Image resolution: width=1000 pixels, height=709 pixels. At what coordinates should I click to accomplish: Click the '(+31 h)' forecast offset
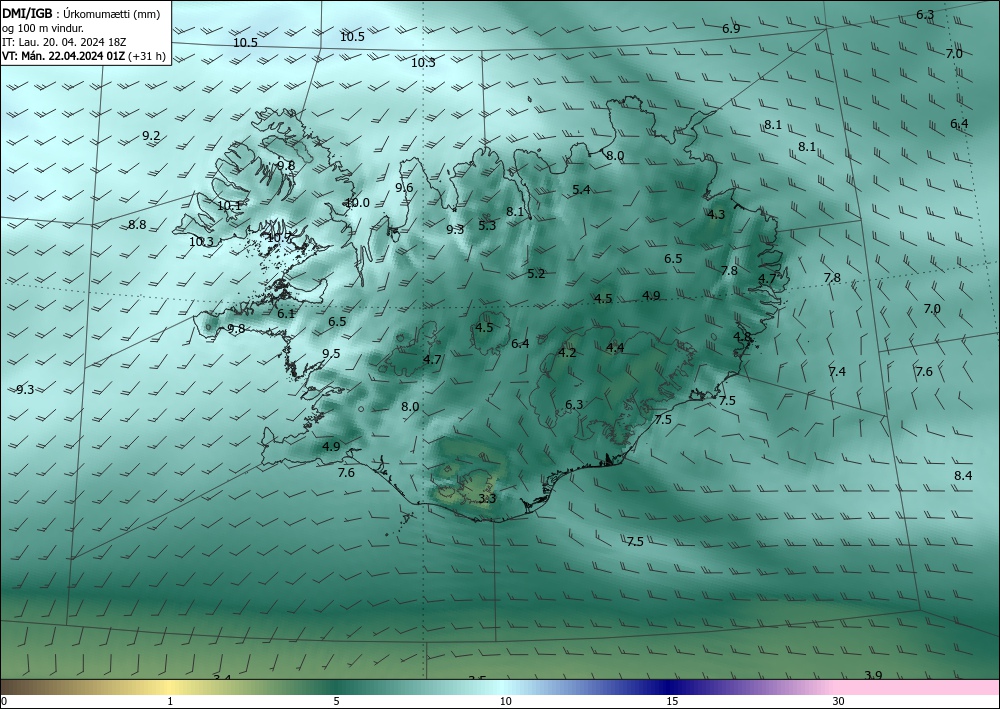147,56
